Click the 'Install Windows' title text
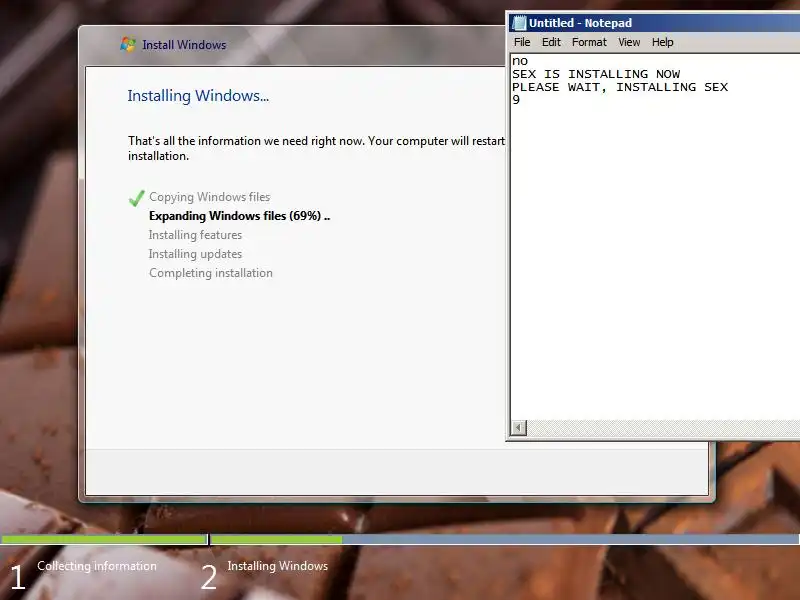 point(184,45)
